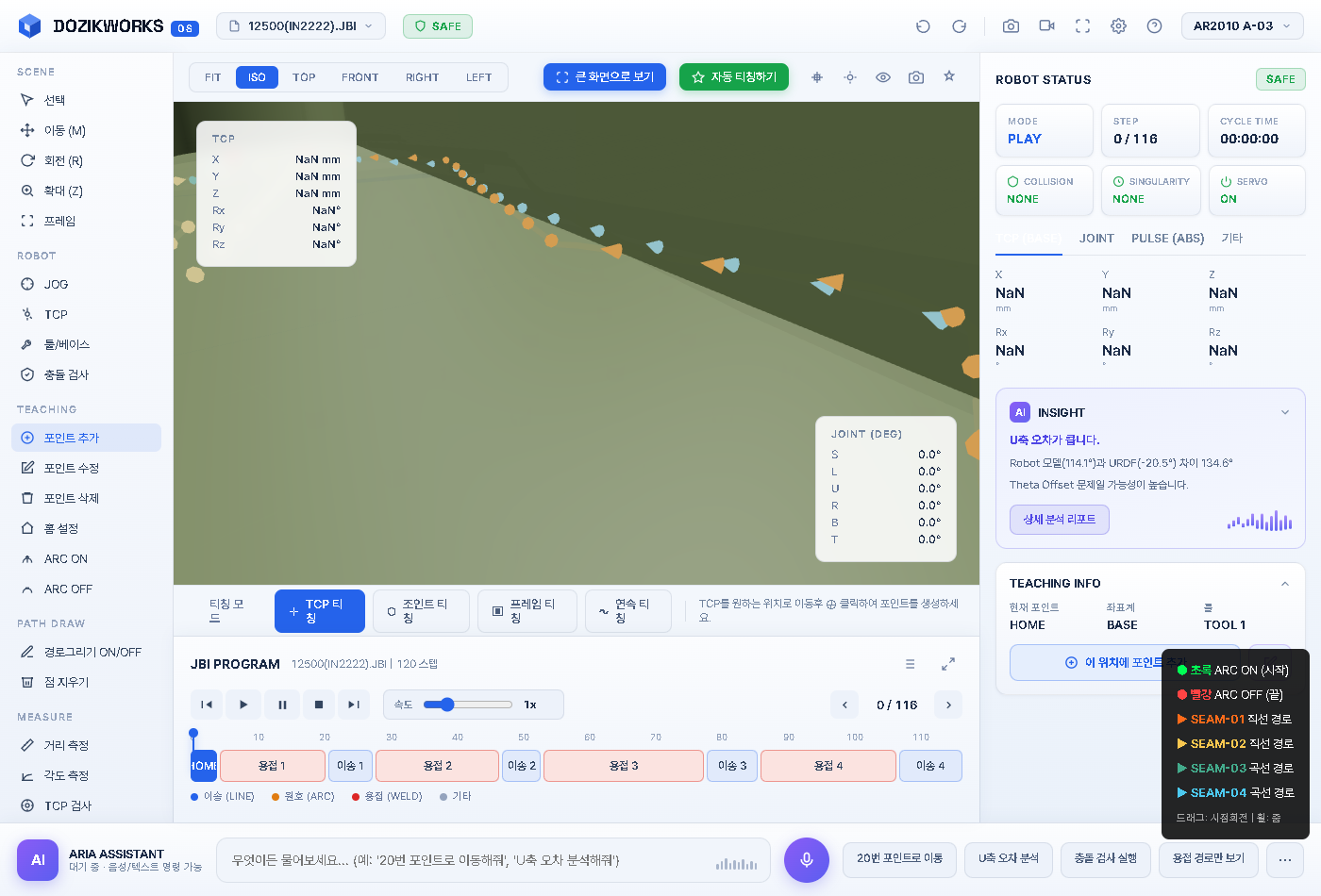Open the JOINT tab in Robot Status
This screenshot has height=896, width=1321.
(1096, 239)
